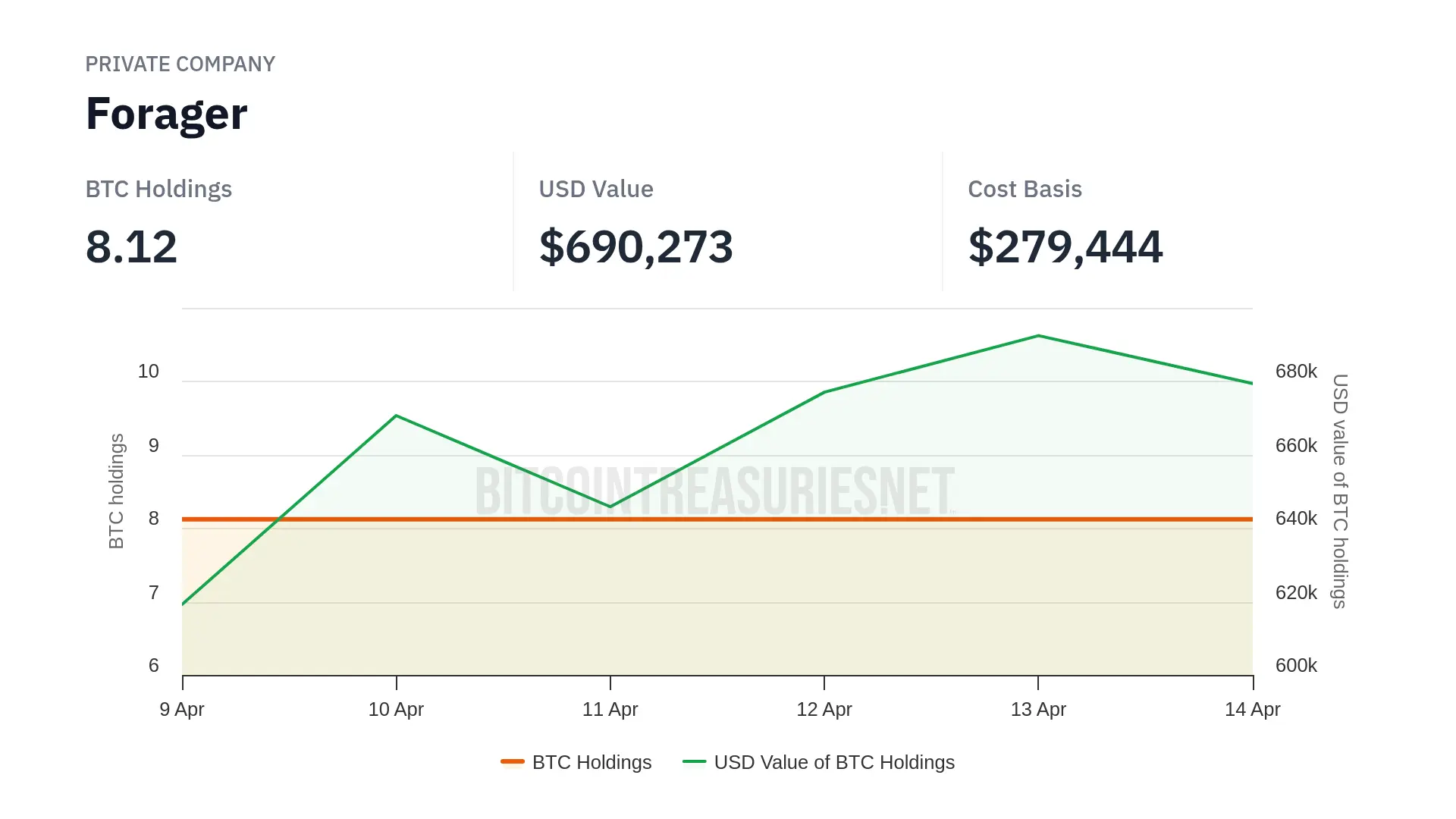Viewport: 1456px width, 819px height.
Task: Select the 9 Apr x-axis label
Action: [x=182, y=709]
